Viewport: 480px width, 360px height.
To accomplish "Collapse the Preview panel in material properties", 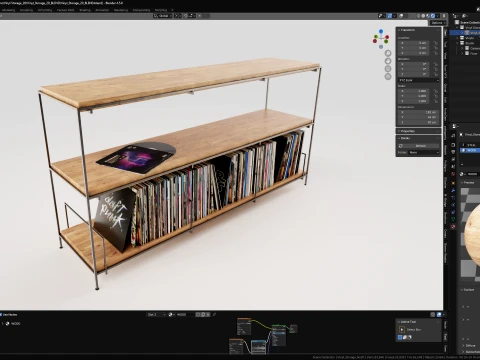I will coord(467,183).
